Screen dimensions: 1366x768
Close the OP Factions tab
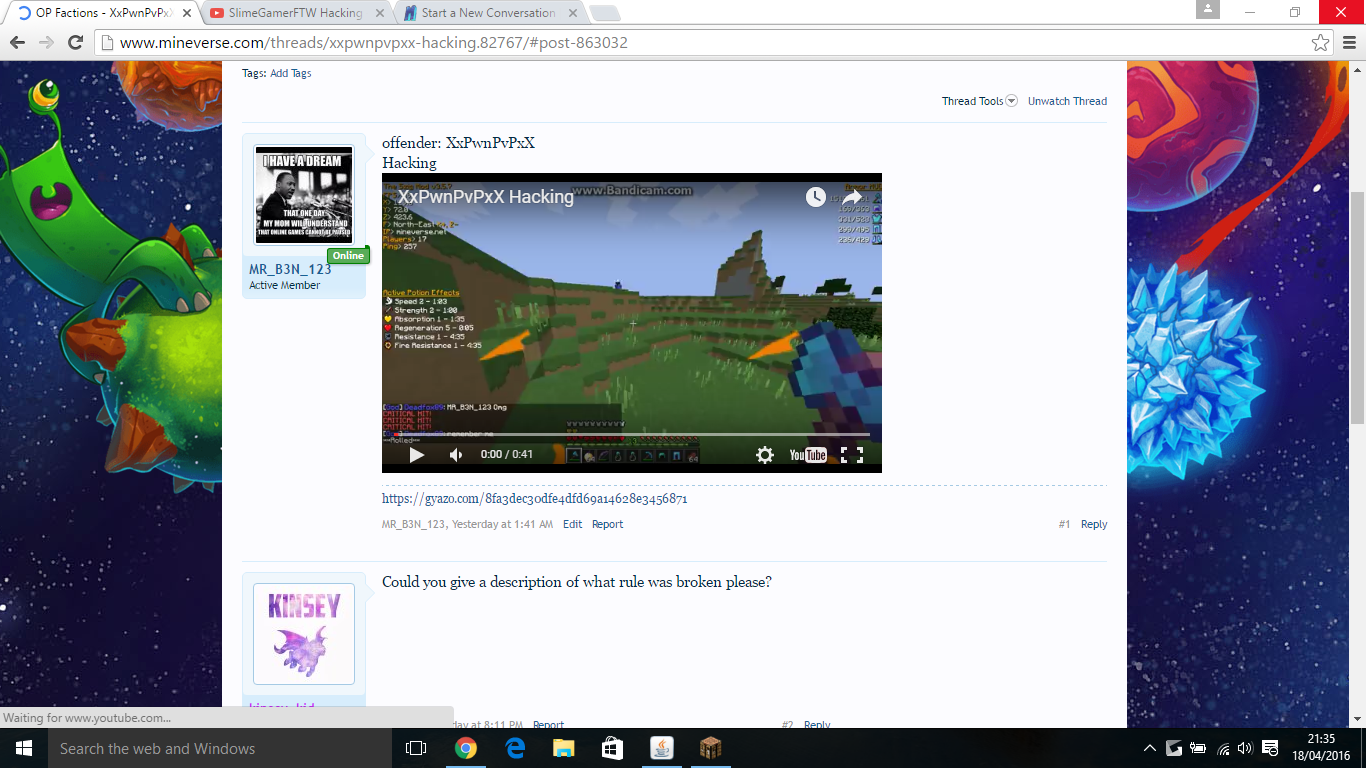tap(187, 13)
